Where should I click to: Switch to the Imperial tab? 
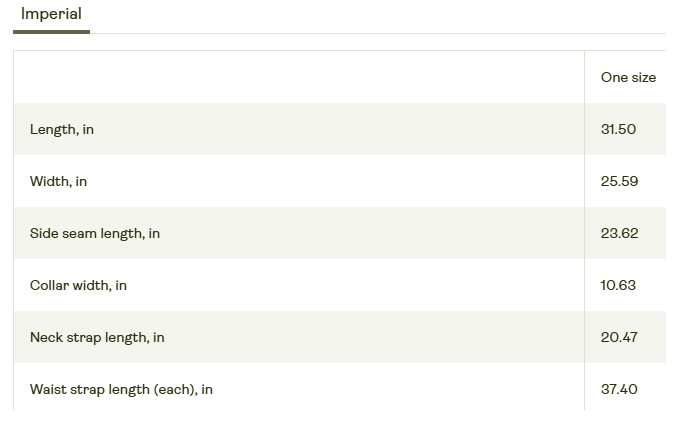pos(51,14)
